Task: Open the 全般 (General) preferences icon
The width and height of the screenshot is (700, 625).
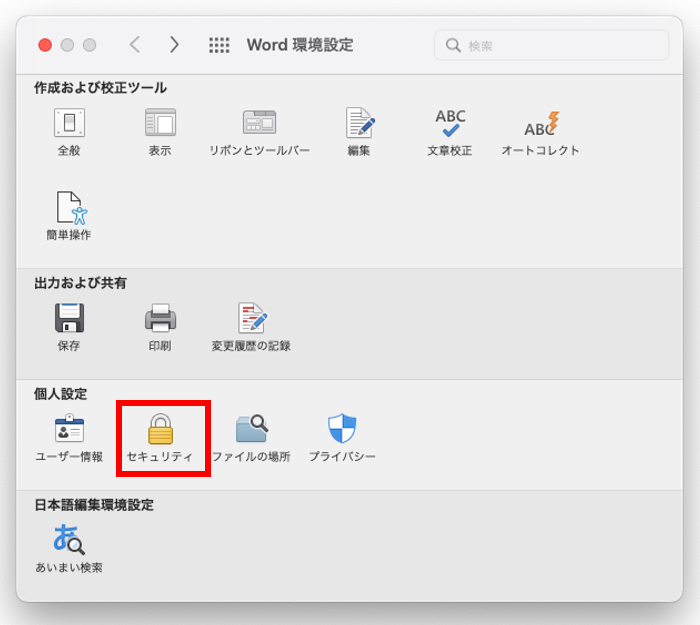Action: point(69,123)
